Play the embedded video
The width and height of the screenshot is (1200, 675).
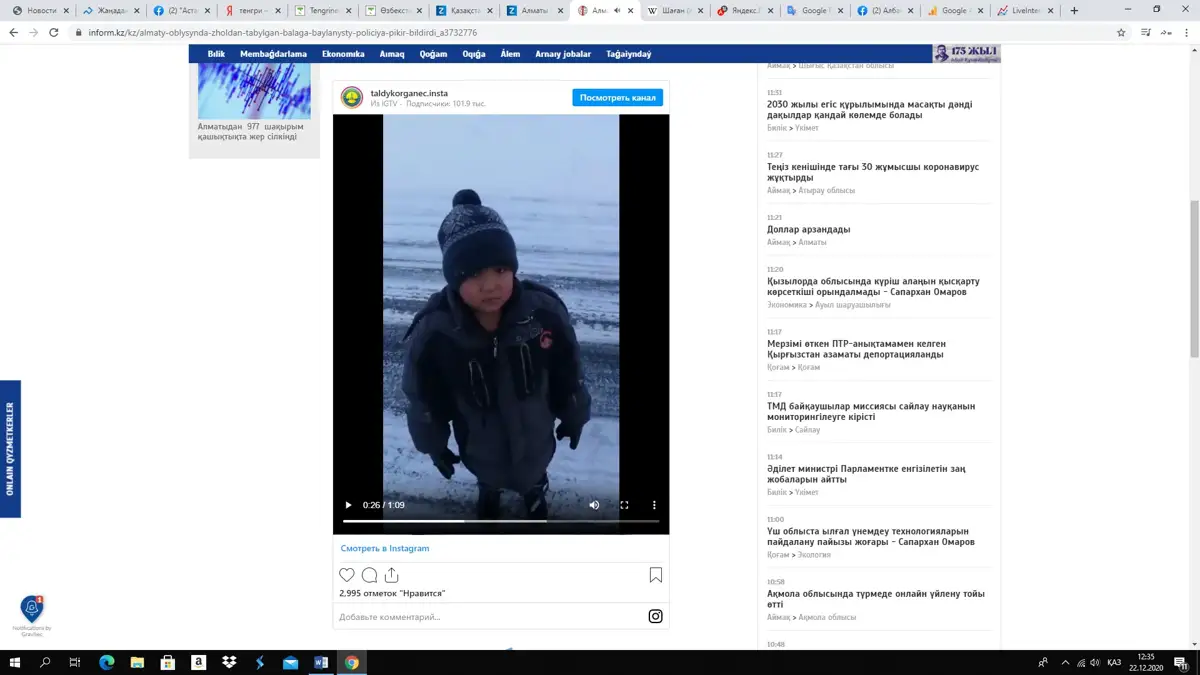click(x=348, y=505)
